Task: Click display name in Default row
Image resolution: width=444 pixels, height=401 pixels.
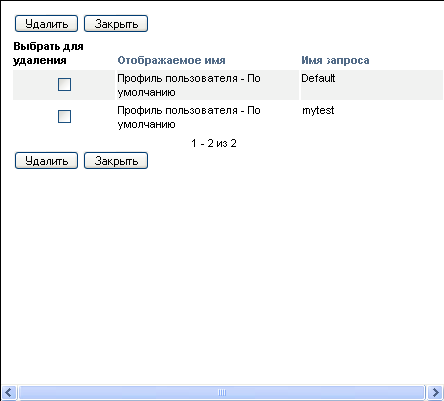Action: [x=189, y=85]
